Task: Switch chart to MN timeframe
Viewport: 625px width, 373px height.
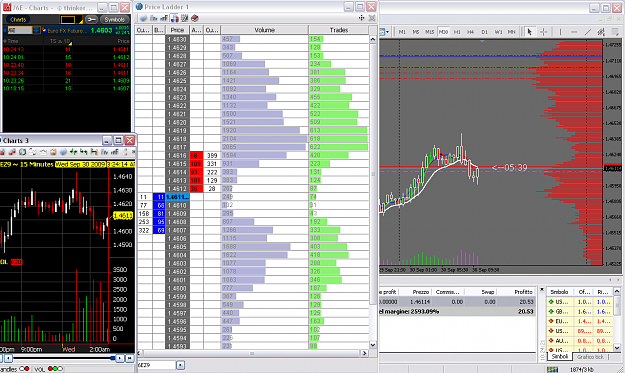Action: pos(511,32)
